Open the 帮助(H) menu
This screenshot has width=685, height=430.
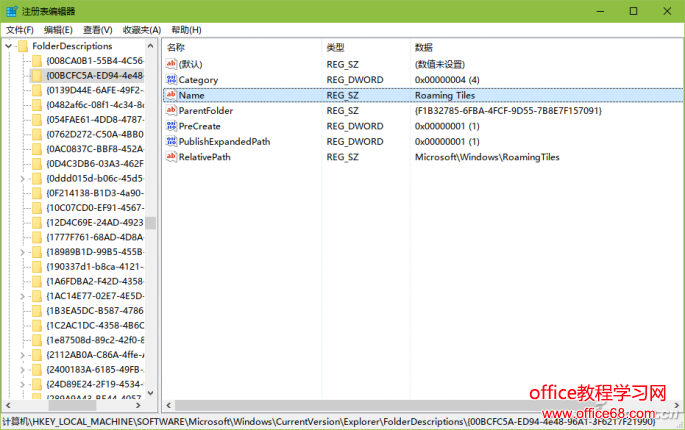pyautogui.click(x=186, y=30)
